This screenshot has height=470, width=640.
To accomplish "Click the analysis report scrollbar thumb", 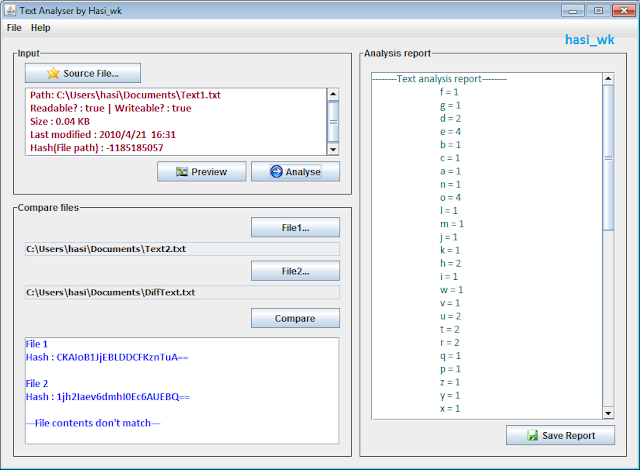I will (608, 157).
